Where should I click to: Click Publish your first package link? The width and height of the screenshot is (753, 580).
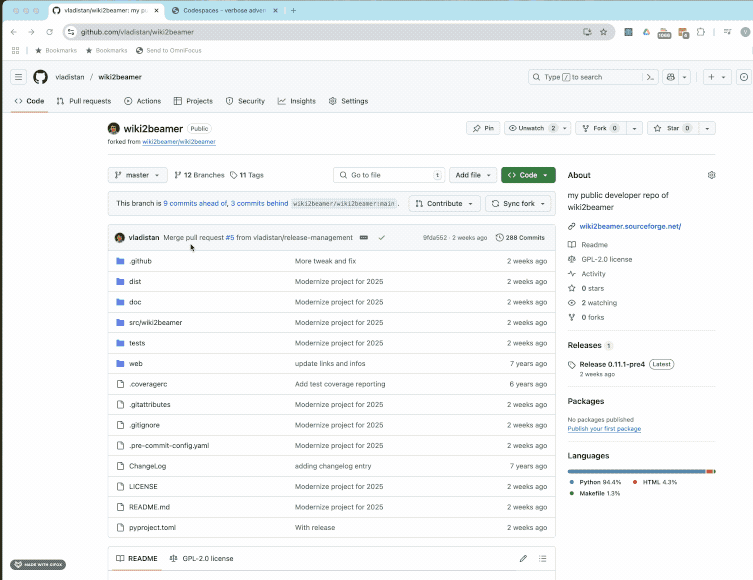(x=604, y=429)
